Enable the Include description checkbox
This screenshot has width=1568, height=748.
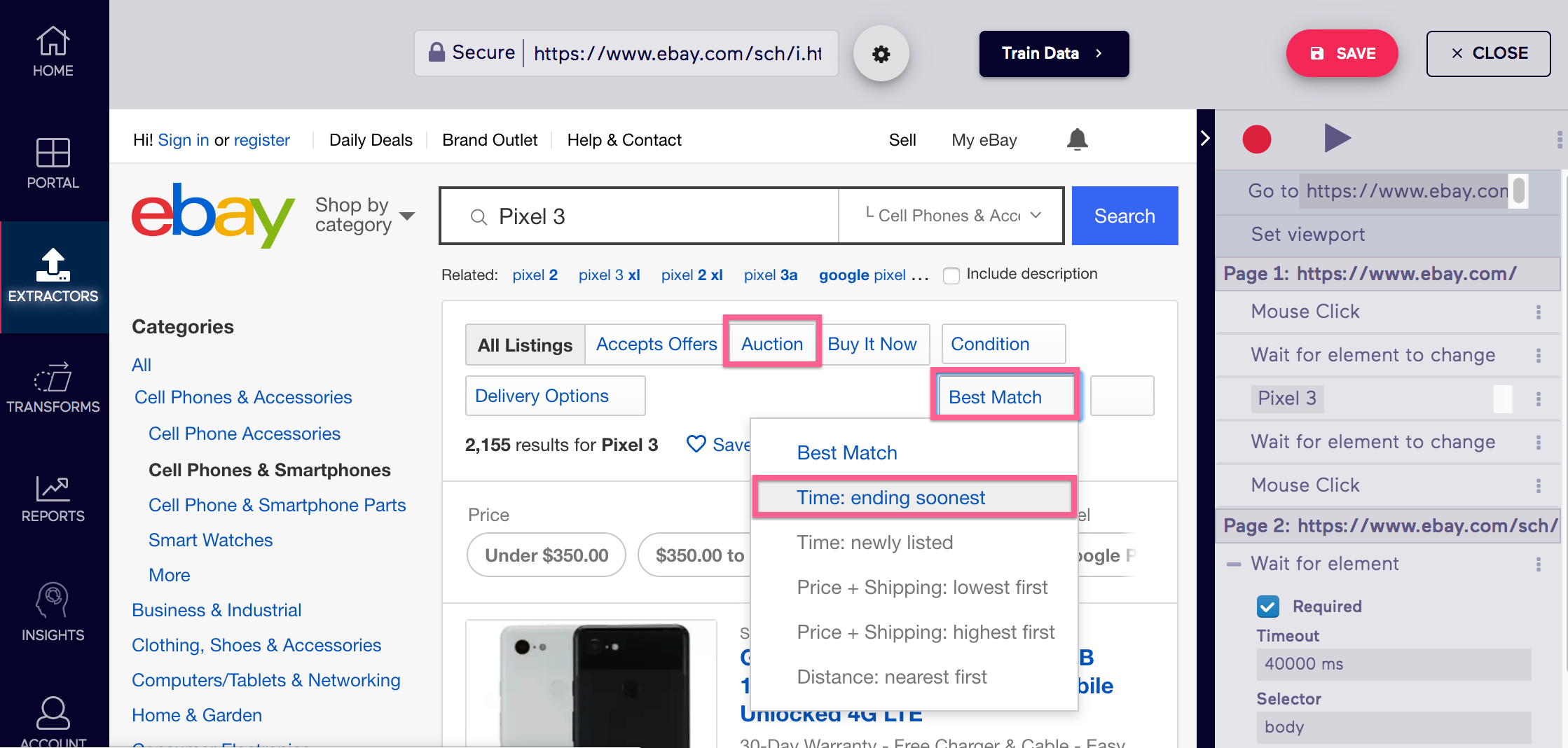click(x=951, y=275)
